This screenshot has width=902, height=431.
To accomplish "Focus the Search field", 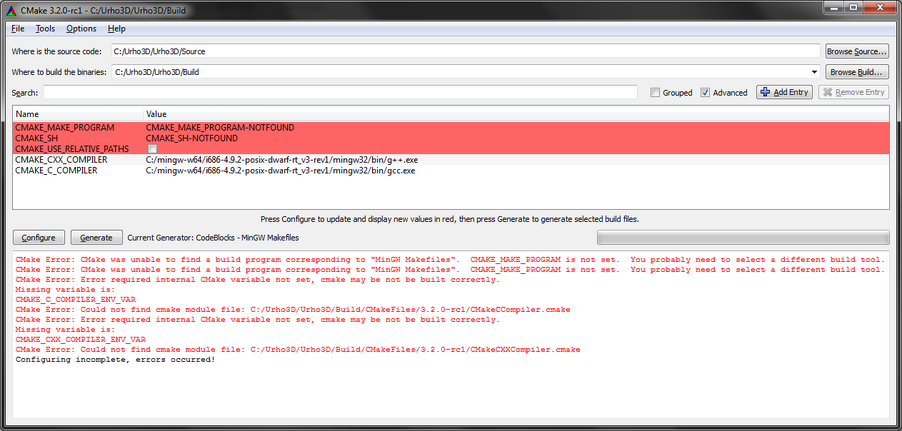I will point(340,92).
